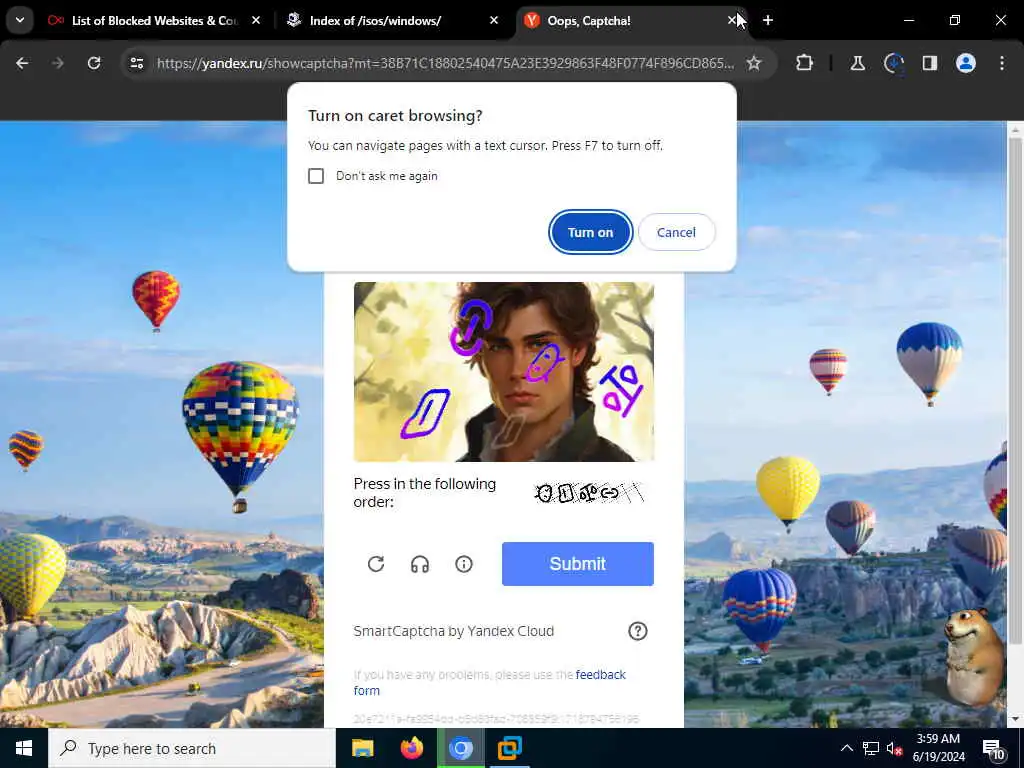Refresh the captcha challenge

point(376,564)
